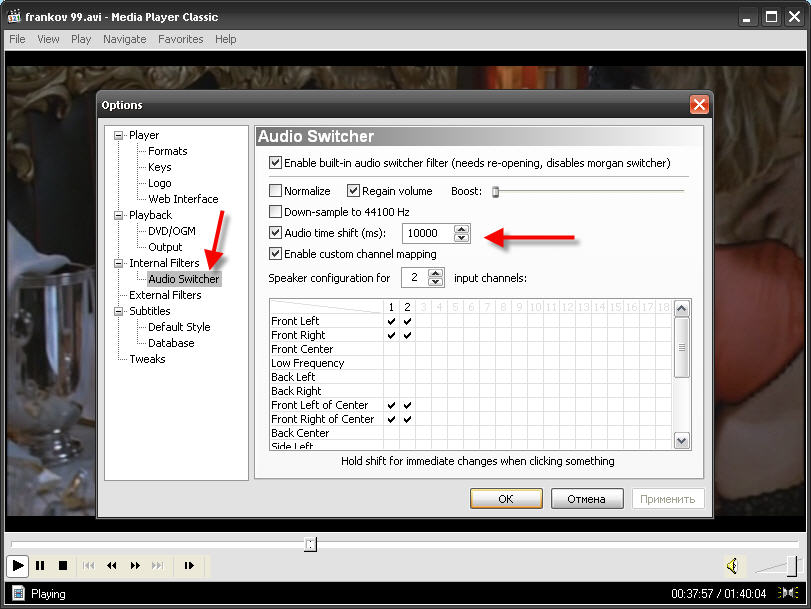Collapse the Player tree node

118,135
